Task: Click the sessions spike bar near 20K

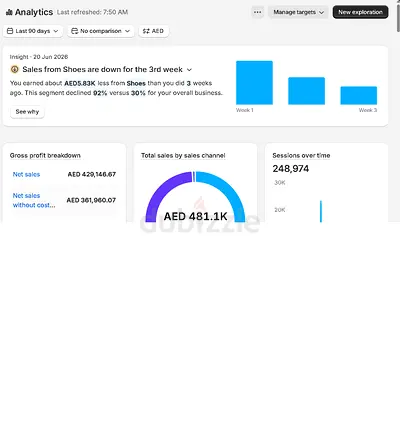Action: point(321,211)
